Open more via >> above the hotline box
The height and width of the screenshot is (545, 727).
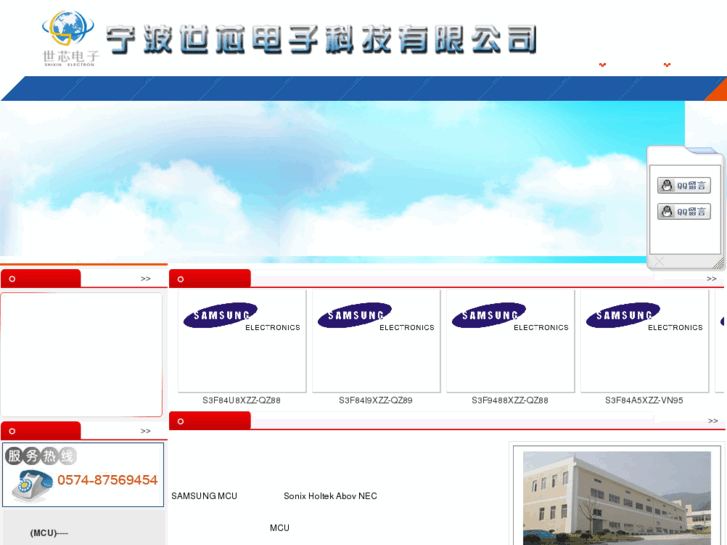click(146, 431)
